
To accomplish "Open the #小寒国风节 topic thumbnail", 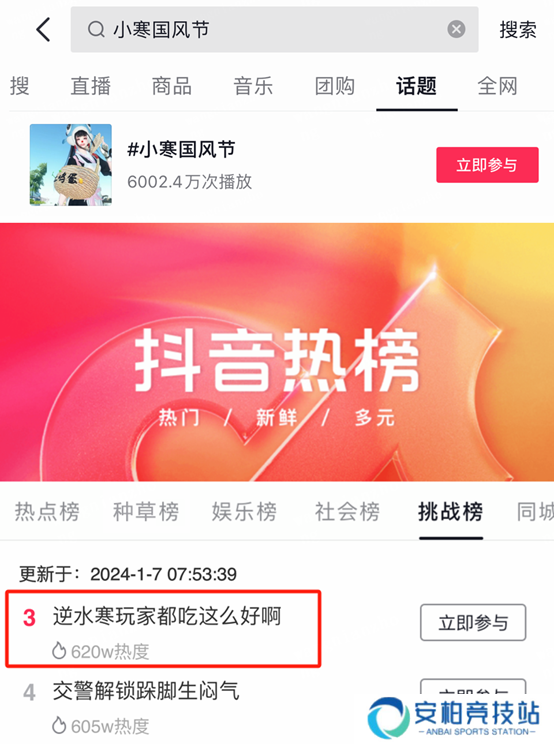I will pyautogui.click(x=71, y=165).
